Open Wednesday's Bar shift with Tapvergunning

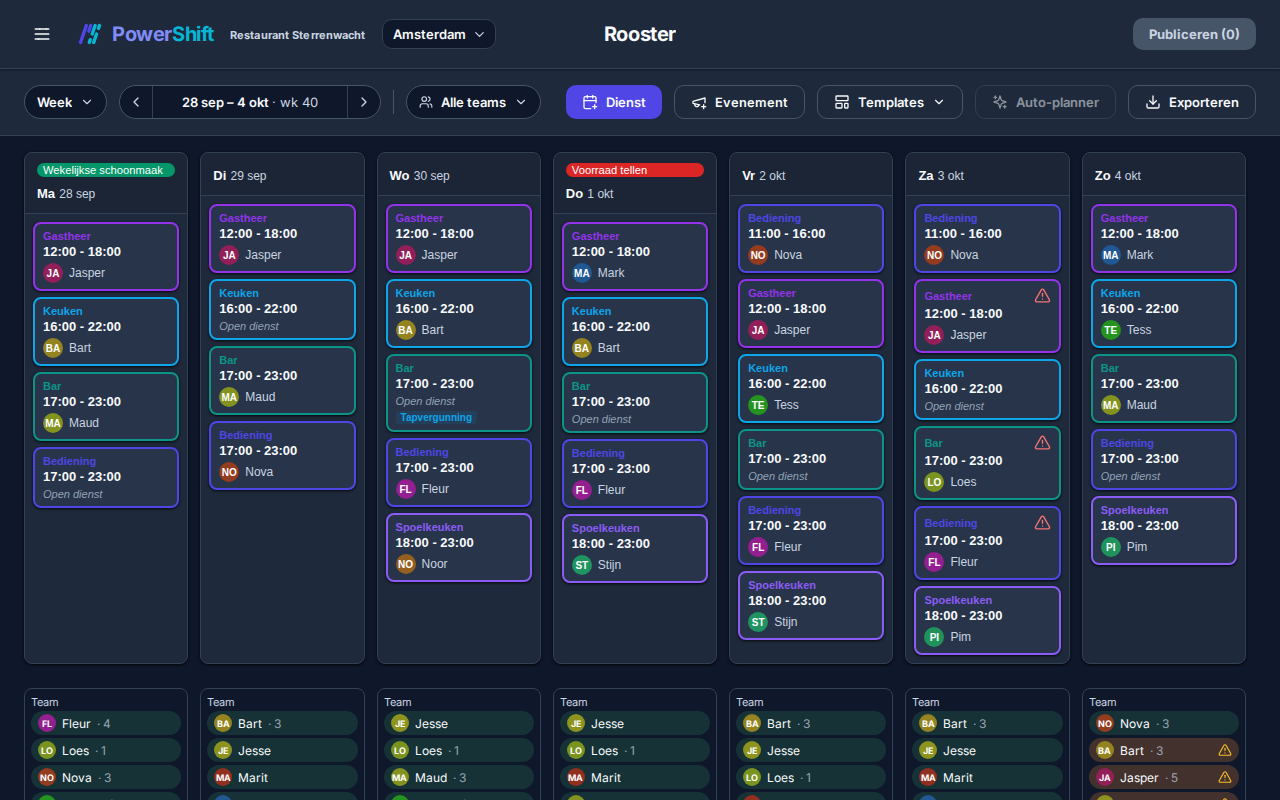click(458, 393)
